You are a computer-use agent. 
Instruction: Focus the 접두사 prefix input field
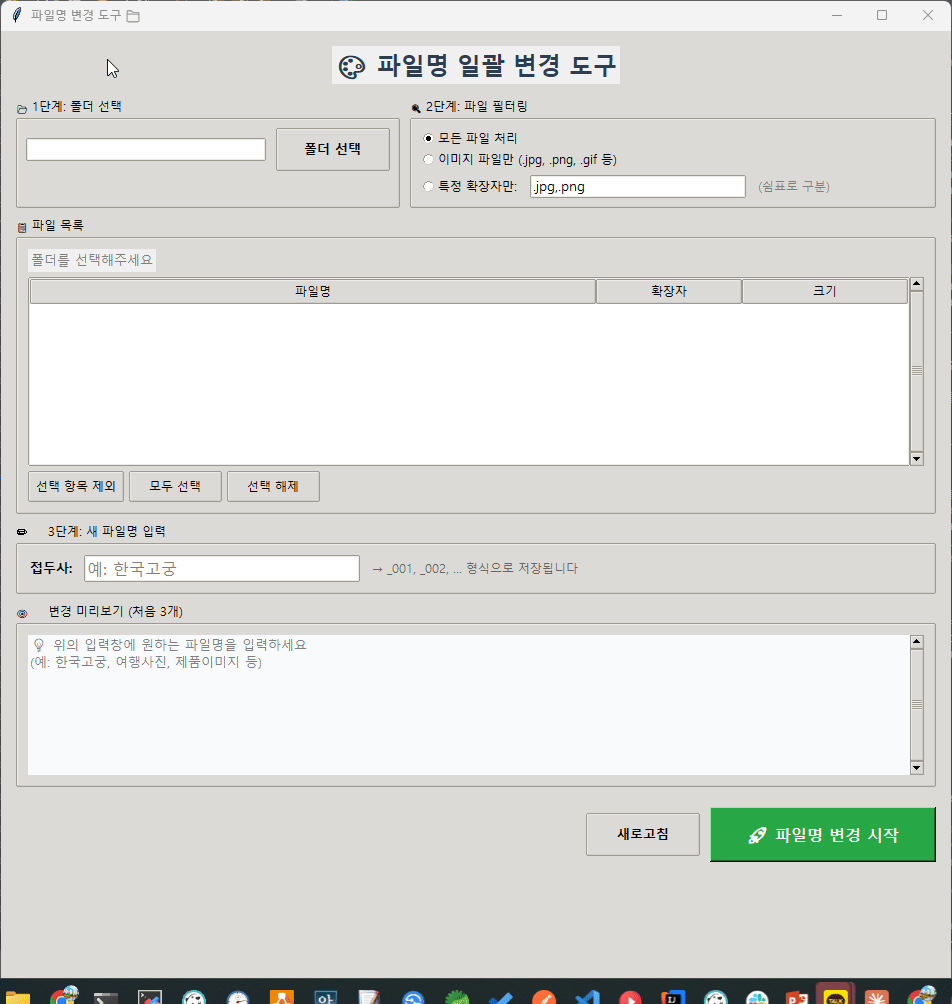point(221,568)
